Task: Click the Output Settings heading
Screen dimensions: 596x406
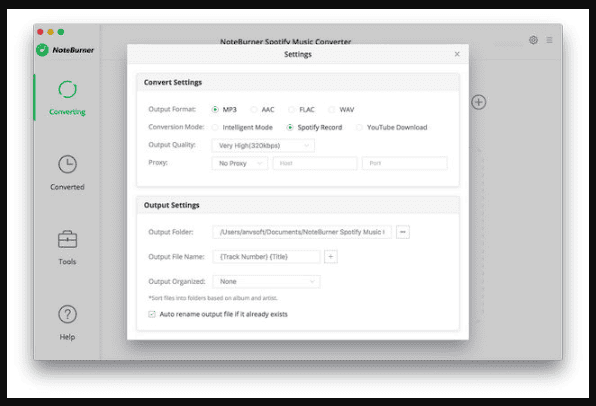Action: 171,205
